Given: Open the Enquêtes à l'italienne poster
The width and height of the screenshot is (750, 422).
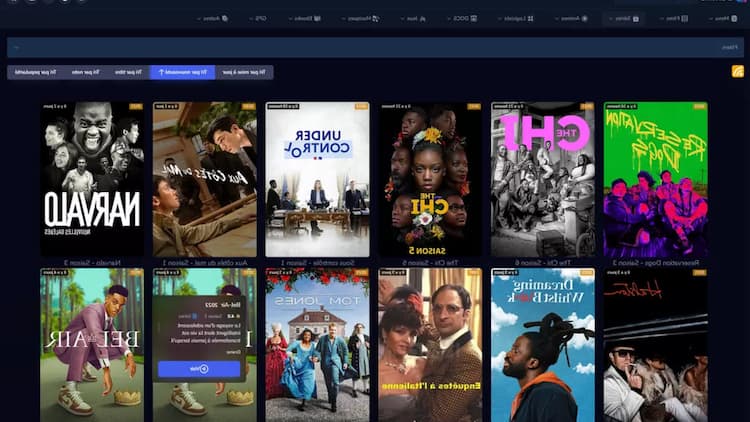Looking at the screenshot, I should click(430, 345).
